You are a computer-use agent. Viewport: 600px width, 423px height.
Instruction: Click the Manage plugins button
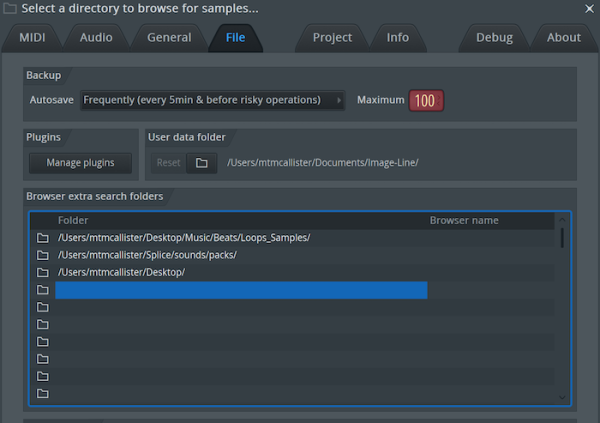click(x=80, y=163)
